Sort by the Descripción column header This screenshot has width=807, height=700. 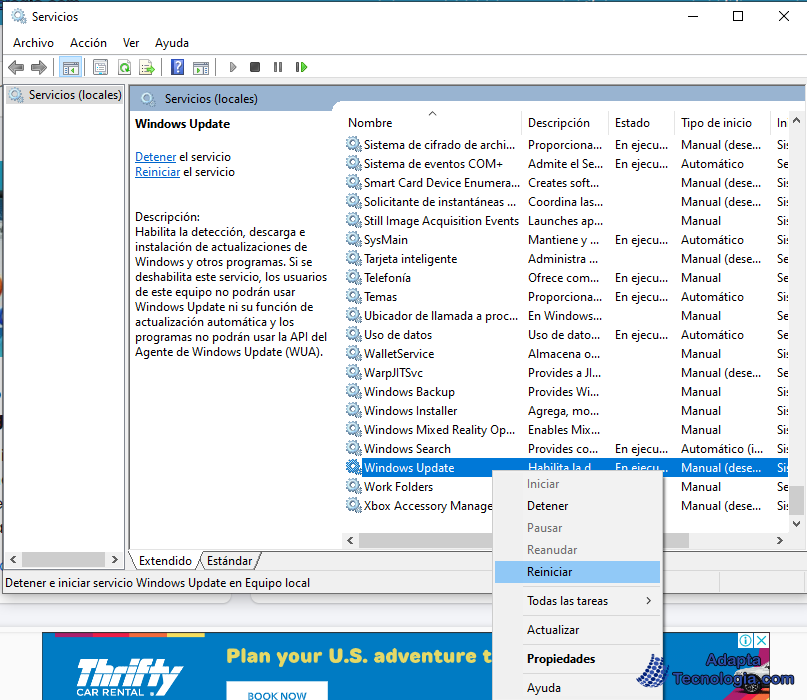pyautogui.click(x=565, y=123)
